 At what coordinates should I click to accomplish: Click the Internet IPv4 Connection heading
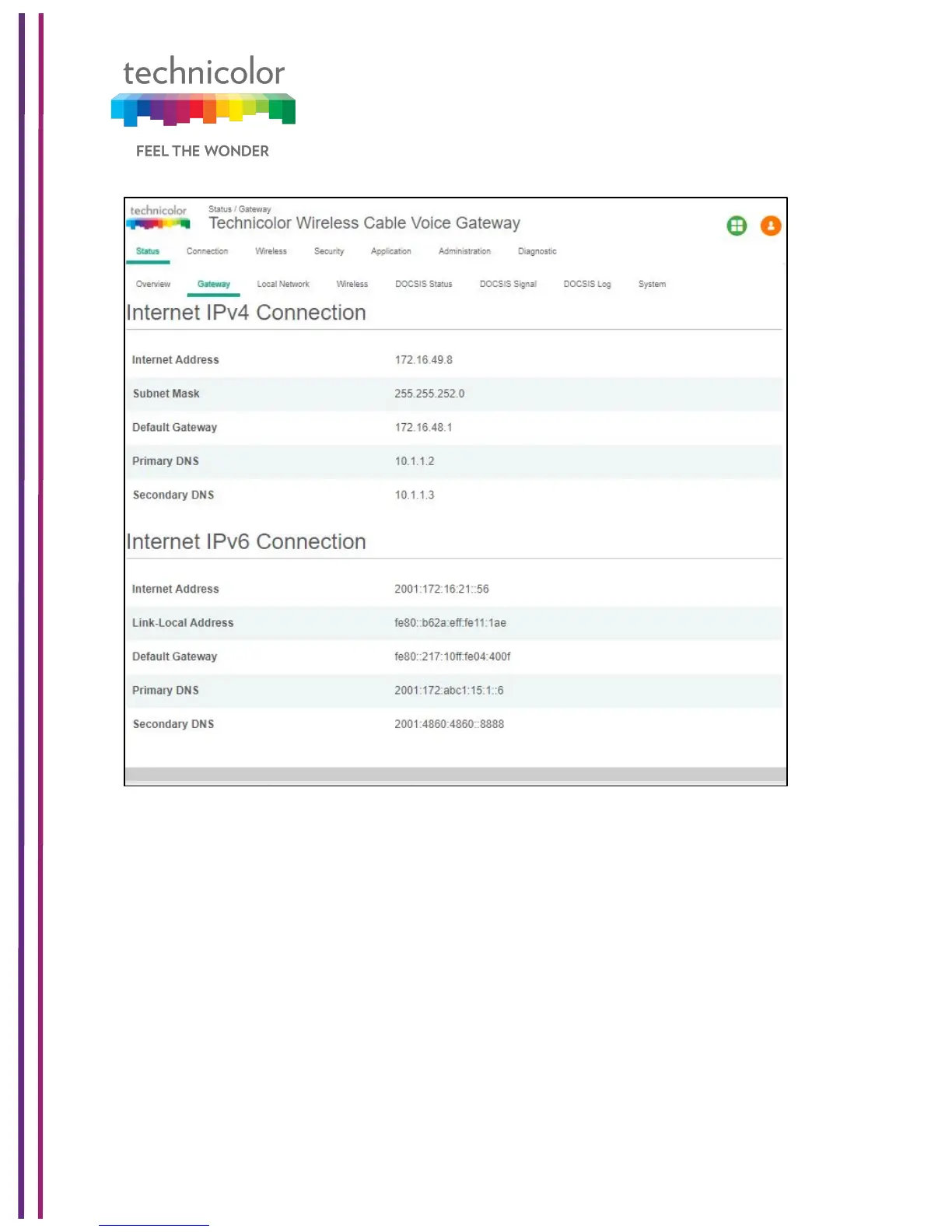[x=247, y=313]
